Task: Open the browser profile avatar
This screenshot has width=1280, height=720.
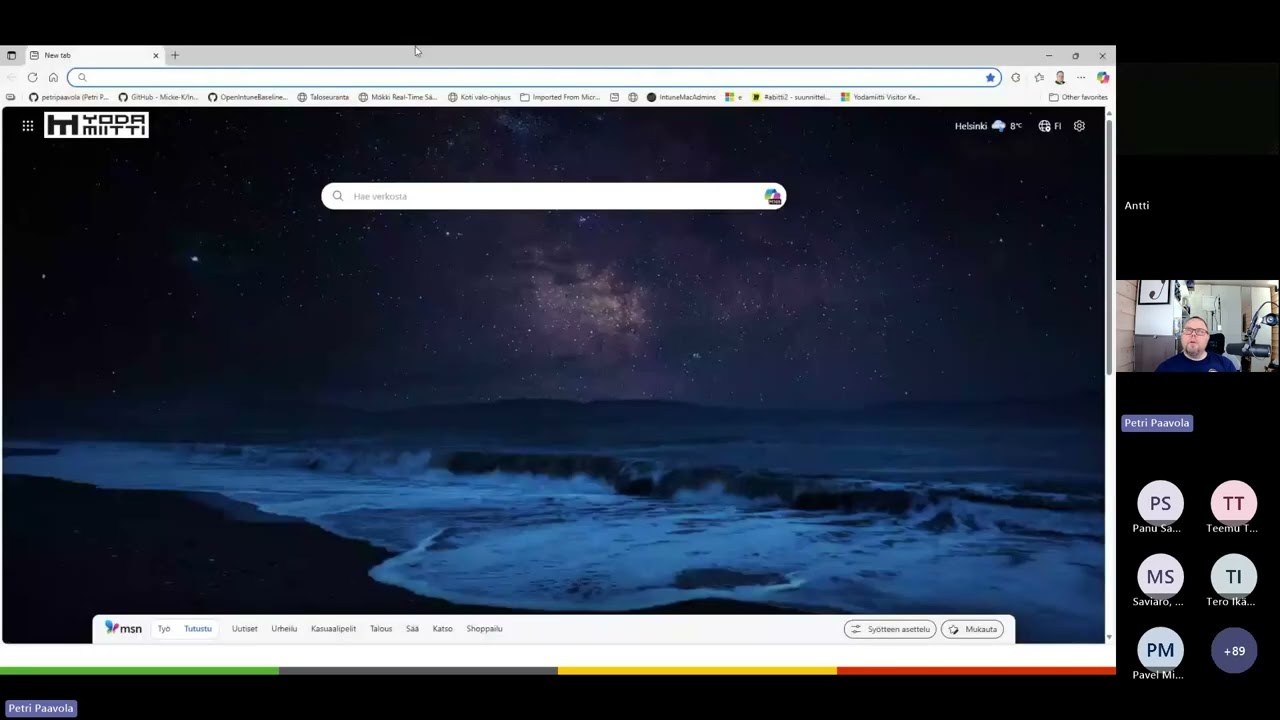Action: click(1060, 77)
